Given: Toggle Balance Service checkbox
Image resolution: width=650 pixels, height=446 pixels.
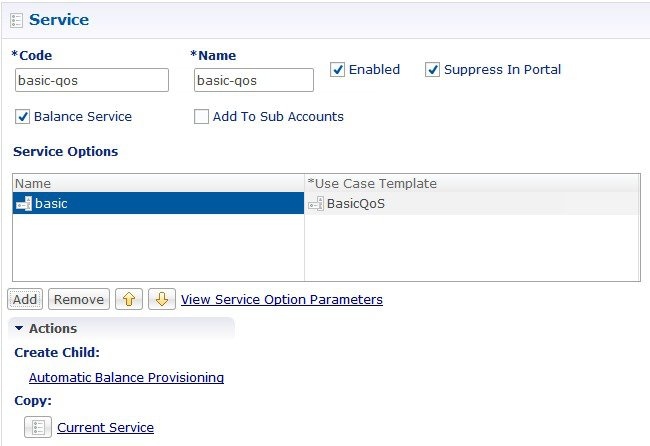Looking at the screenshot, I should [x=22, y=116].
